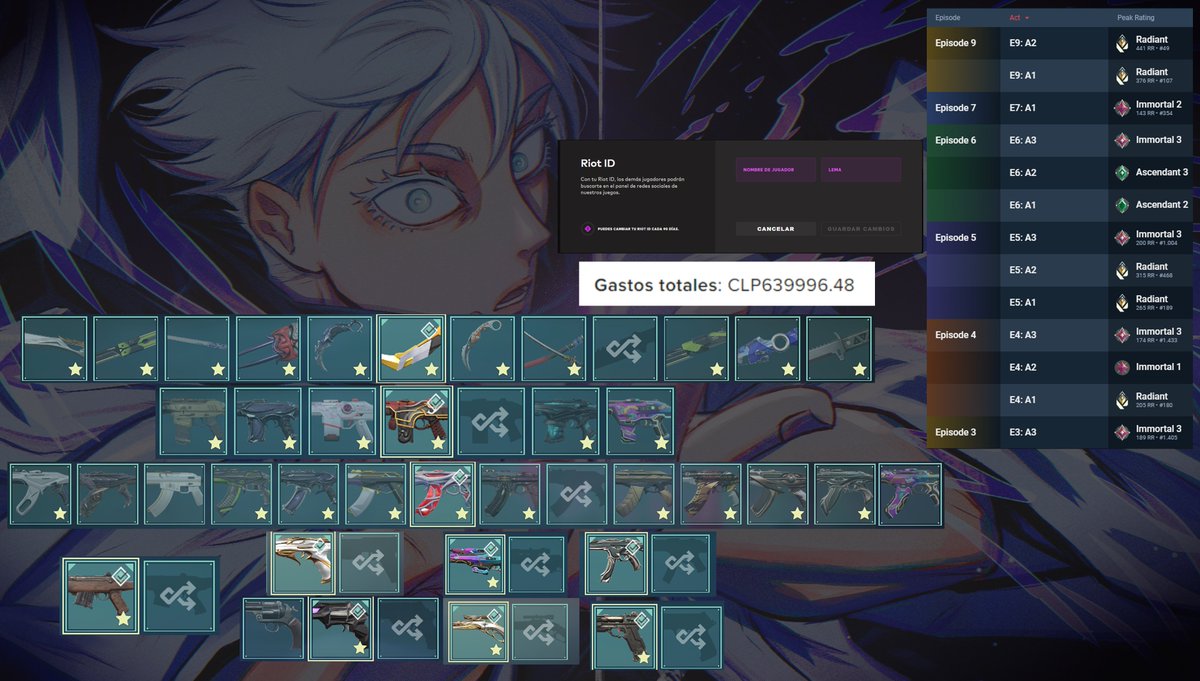Toggle variant badge on the brown rifle skin
This screenshot has height=681, width=1200.
[x=121, y=575]
